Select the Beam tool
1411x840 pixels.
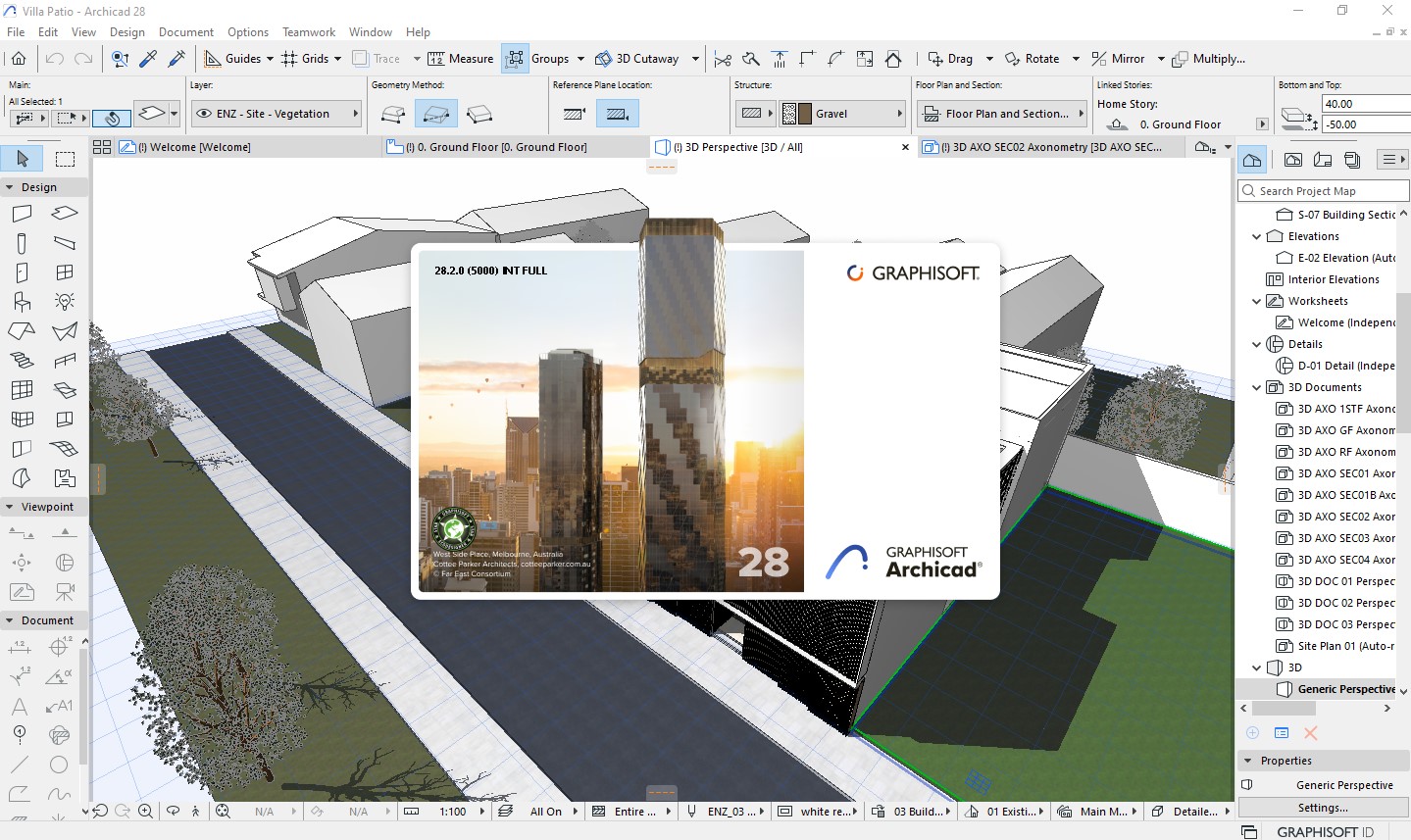65,242
